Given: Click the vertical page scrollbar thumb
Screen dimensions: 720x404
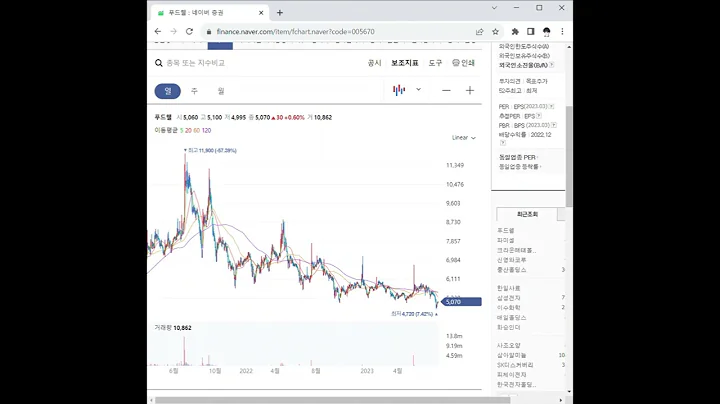Looking at the screenshot, I should pyautogui.click(x=569, y=156).
